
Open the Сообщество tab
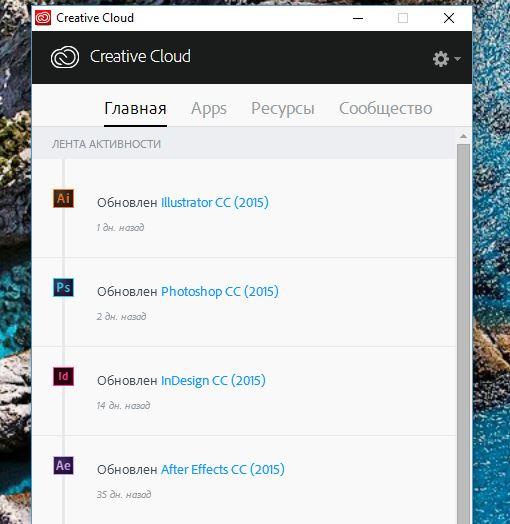[386, 108]
